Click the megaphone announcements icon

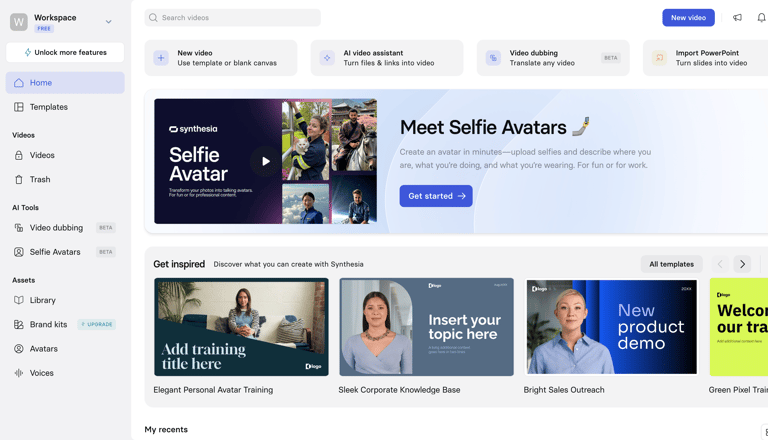click(737, 18)
